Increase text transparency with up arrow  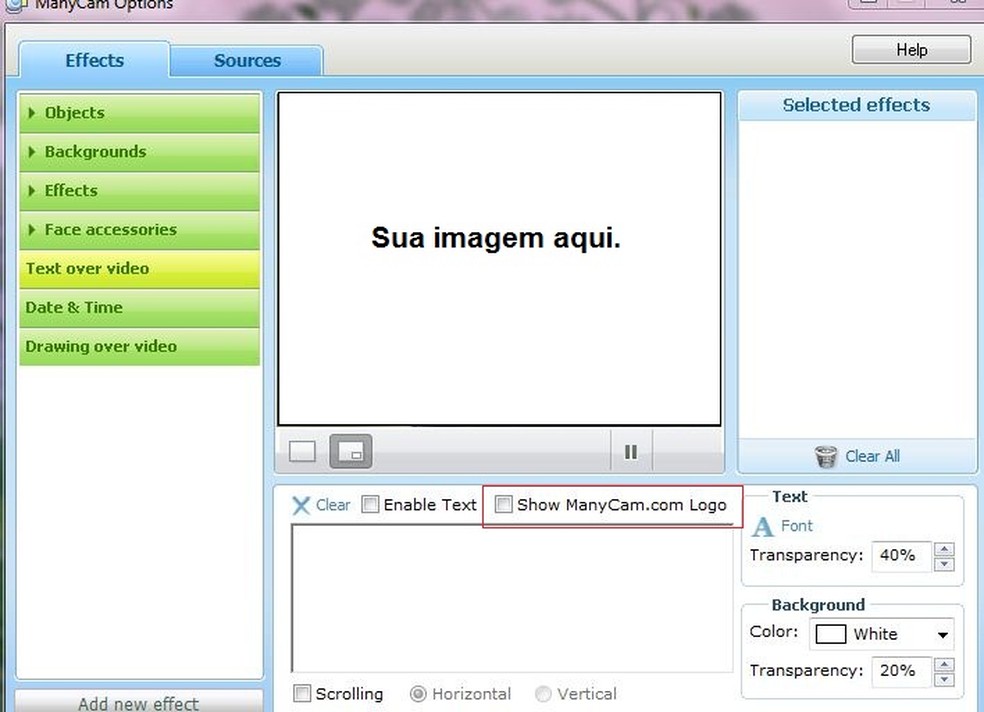pos(944,549)
